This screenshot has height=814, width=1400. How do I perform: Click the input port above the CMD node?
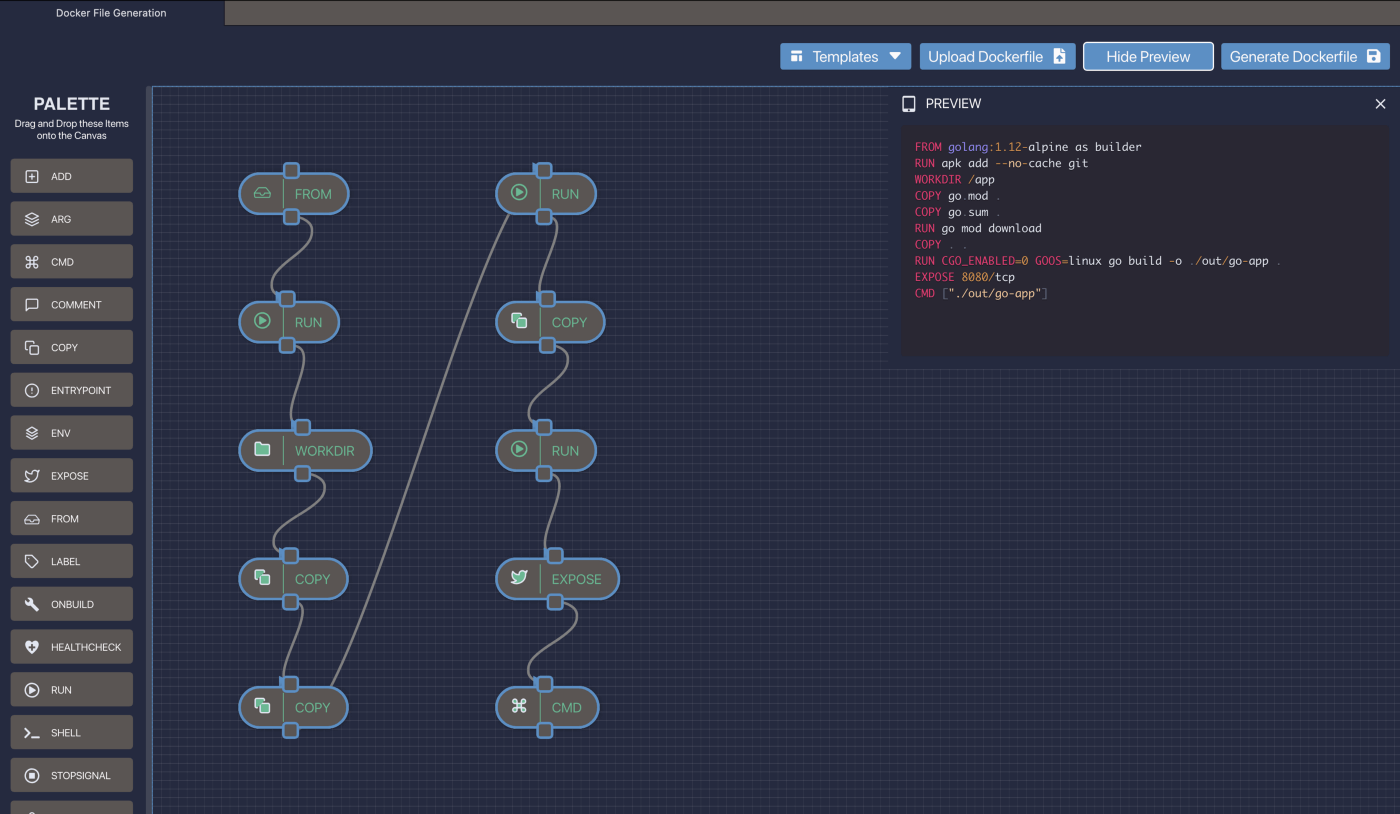545,685
